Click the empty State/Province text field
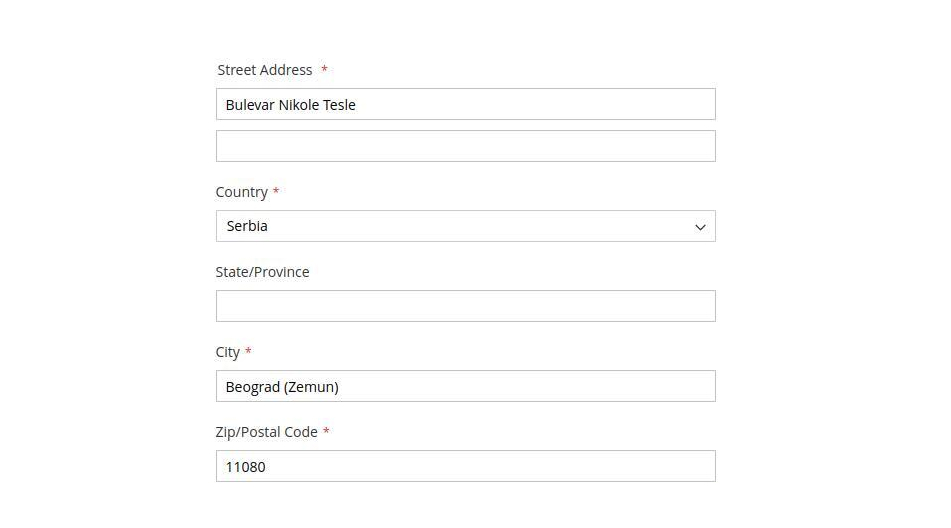 pyautogui.click(x=465, y=306)
